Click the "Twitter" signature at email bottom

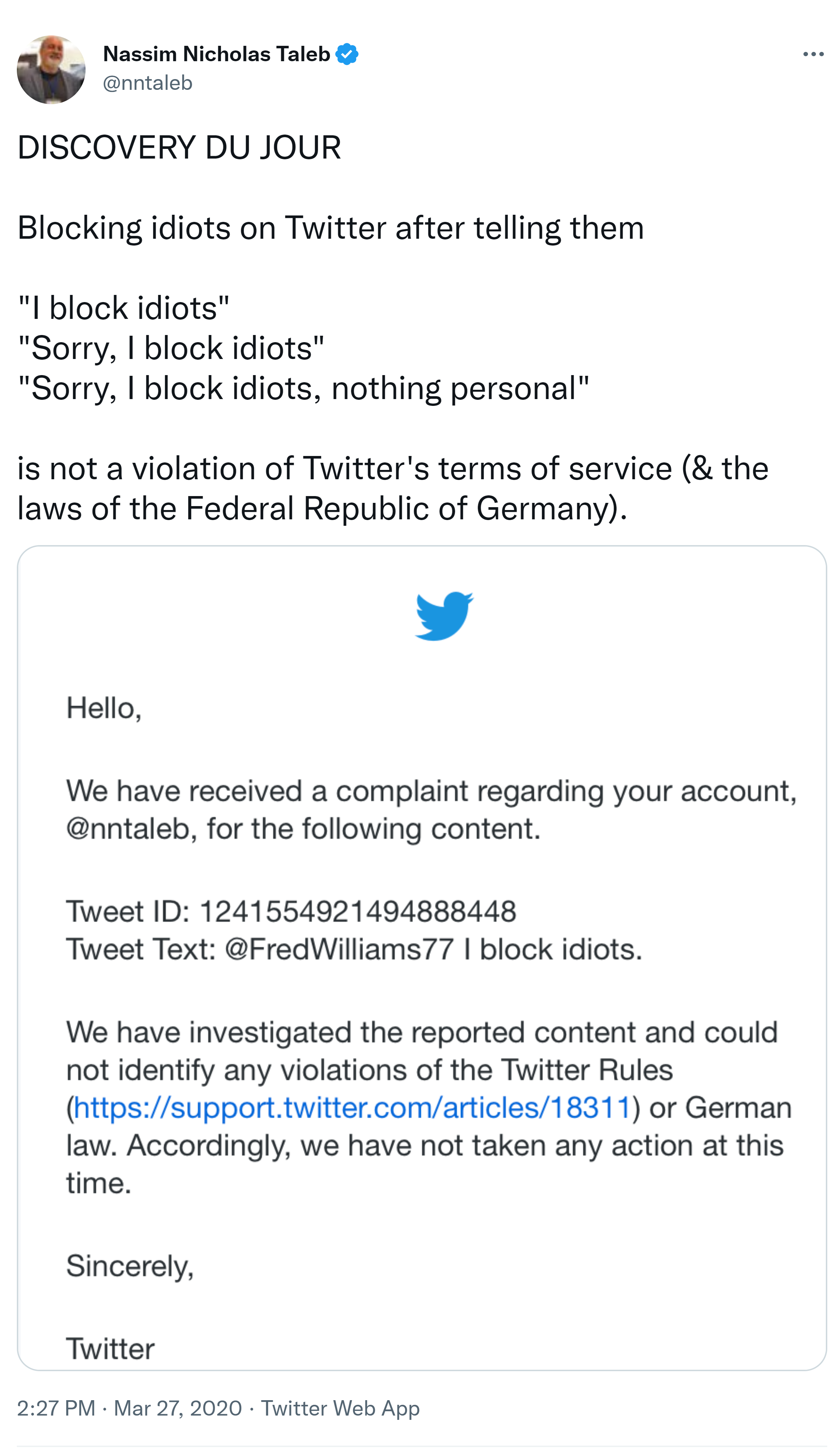pos(110,1349)
